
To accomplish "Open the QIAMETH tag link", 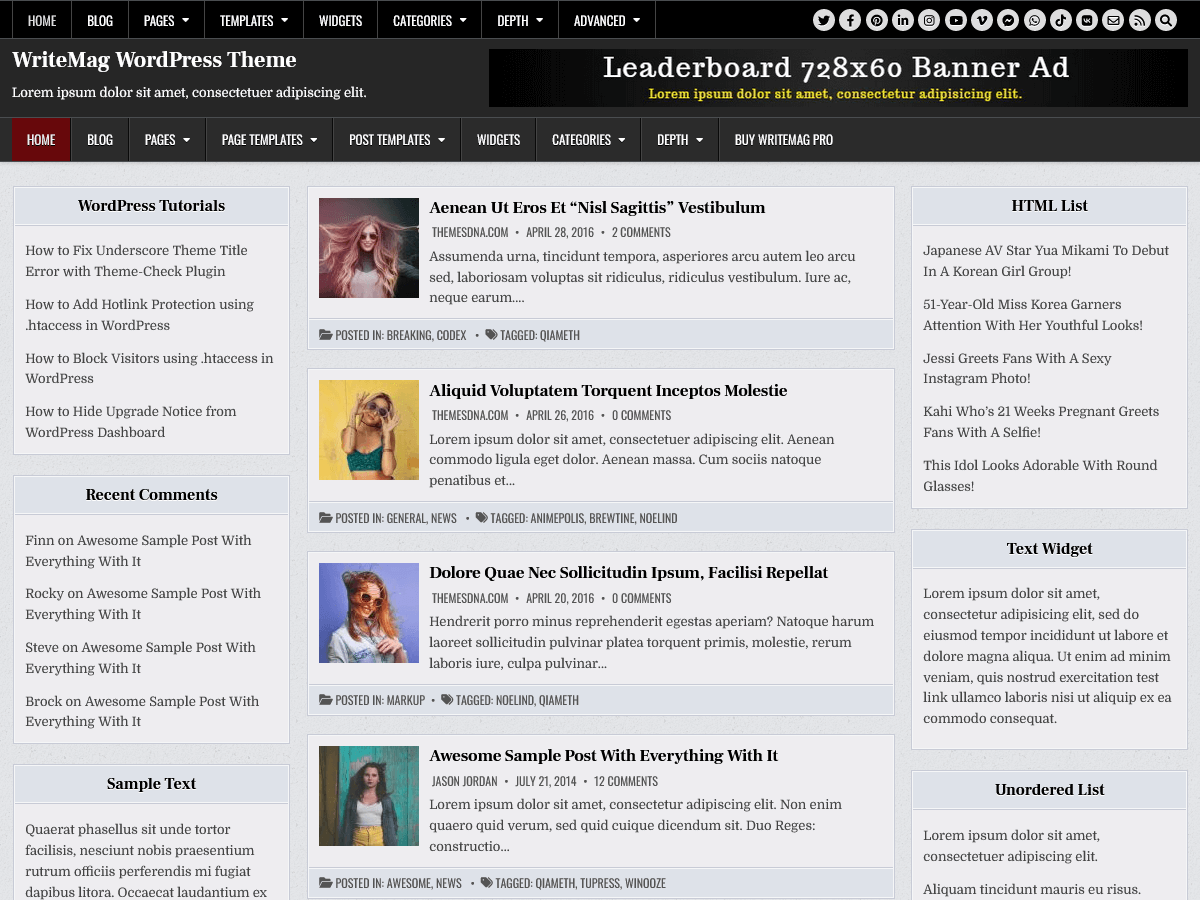I will coord(560,335).
